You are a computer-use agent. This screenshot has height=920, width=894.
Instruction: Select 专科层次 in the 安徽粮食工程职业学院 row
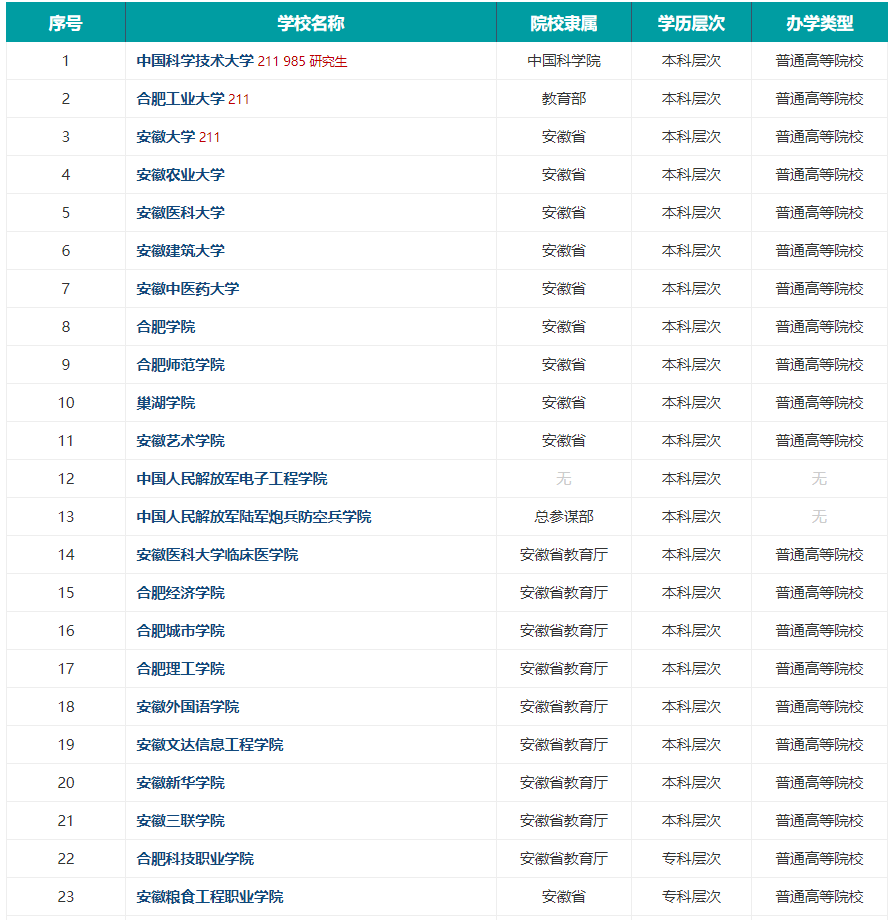[x=691, y=897]
